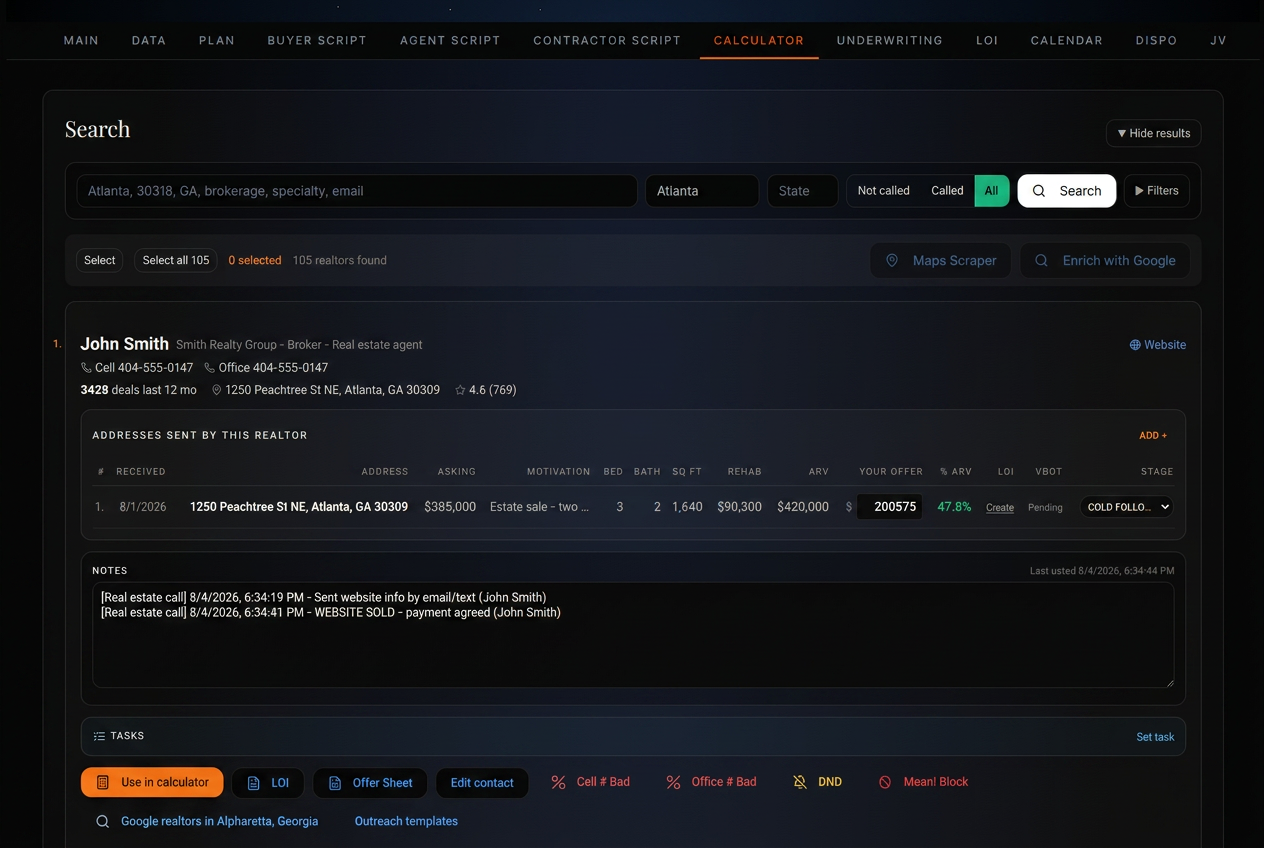The width and height of the screenshot is (1264, 848).
Task: Click magnifier icon in Enrich with Google
Action: [x=1041, y=260]
